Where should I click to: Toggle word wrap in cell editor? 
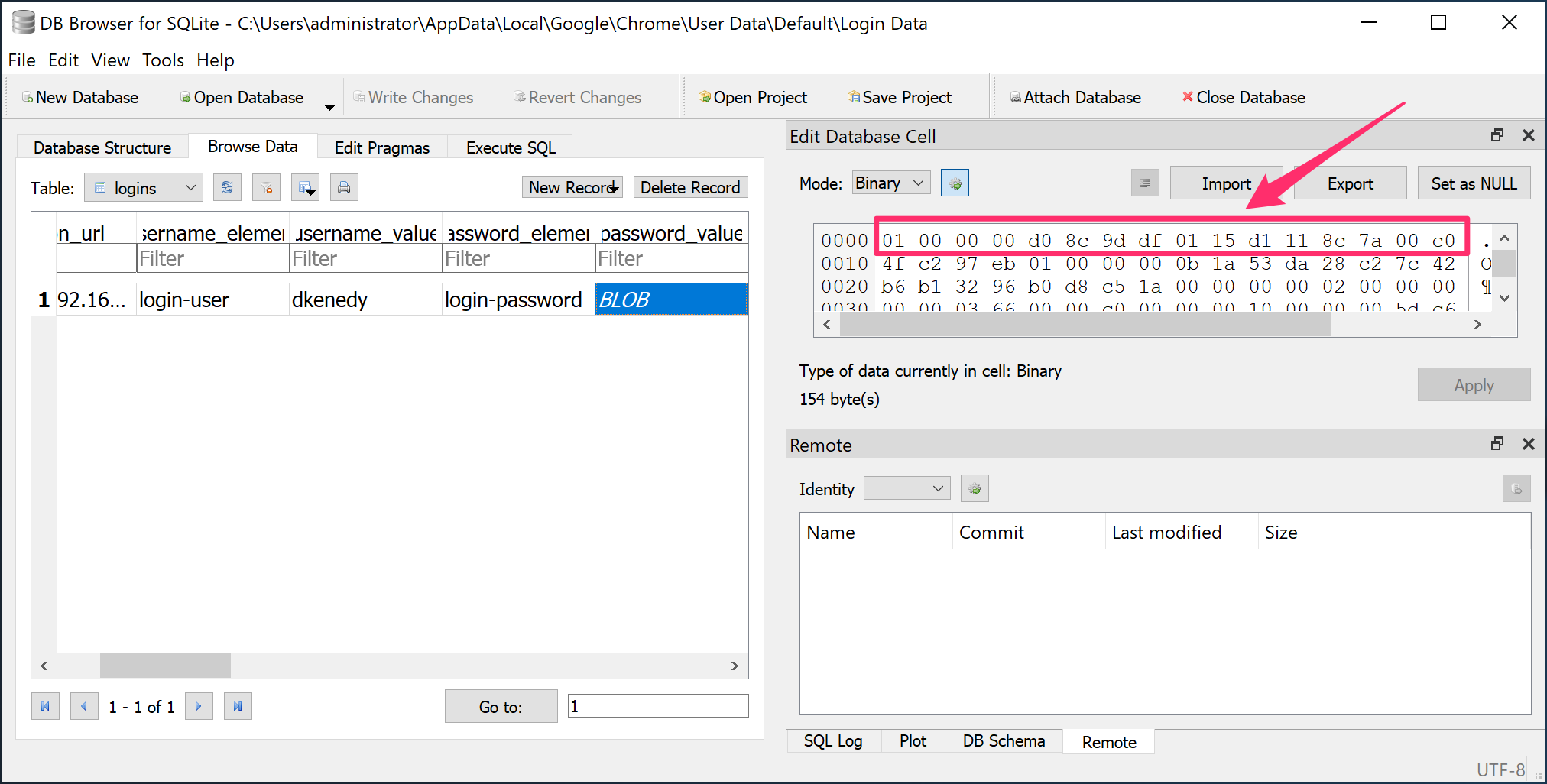click(x=1144, y=183)
